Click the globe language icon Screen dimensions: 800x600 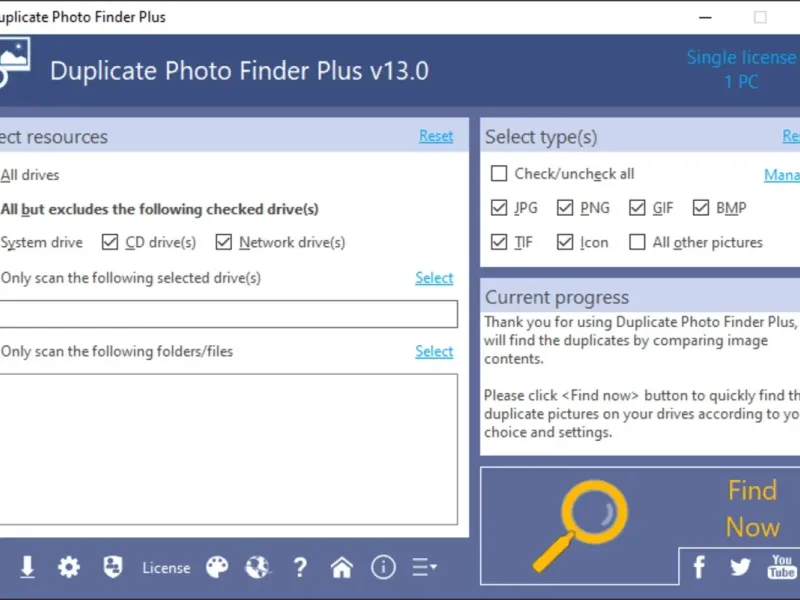(258, 567)
